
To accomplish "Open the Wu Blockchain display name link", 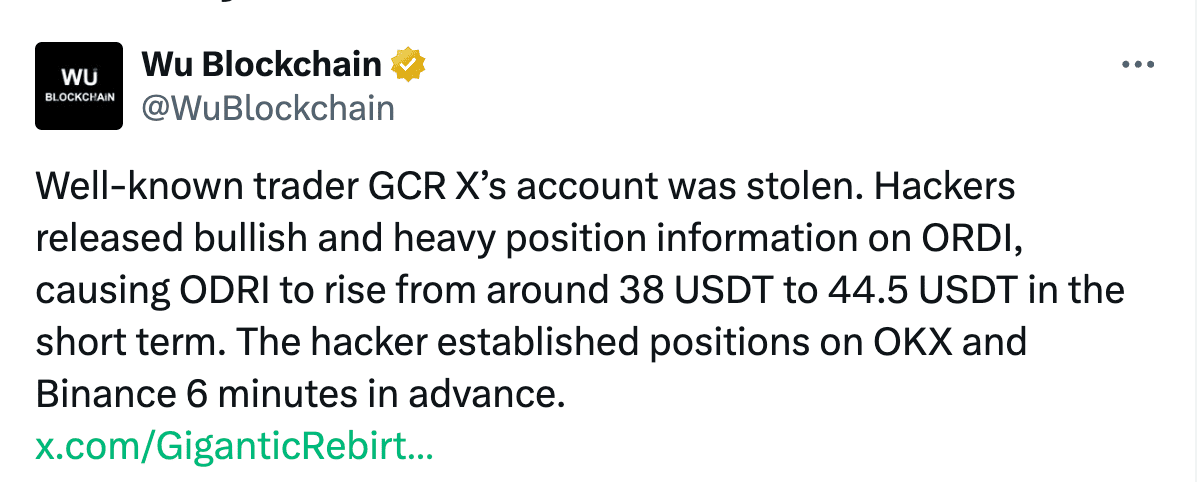I will pos(262,65).
